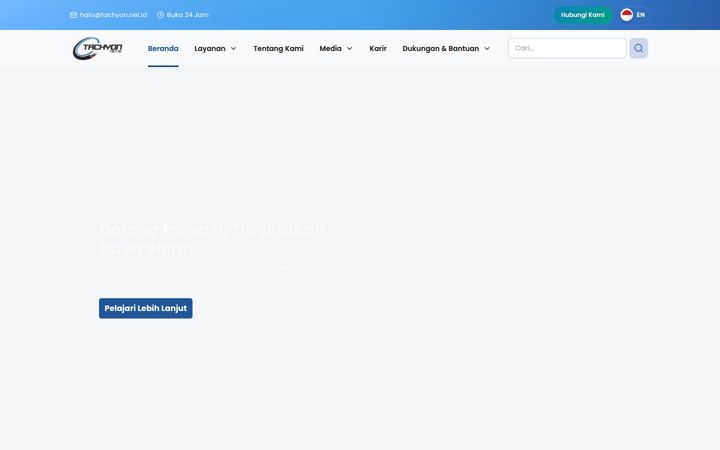Open the Karir page
Viewport: 720px width, 450px height.
[378, 48]
